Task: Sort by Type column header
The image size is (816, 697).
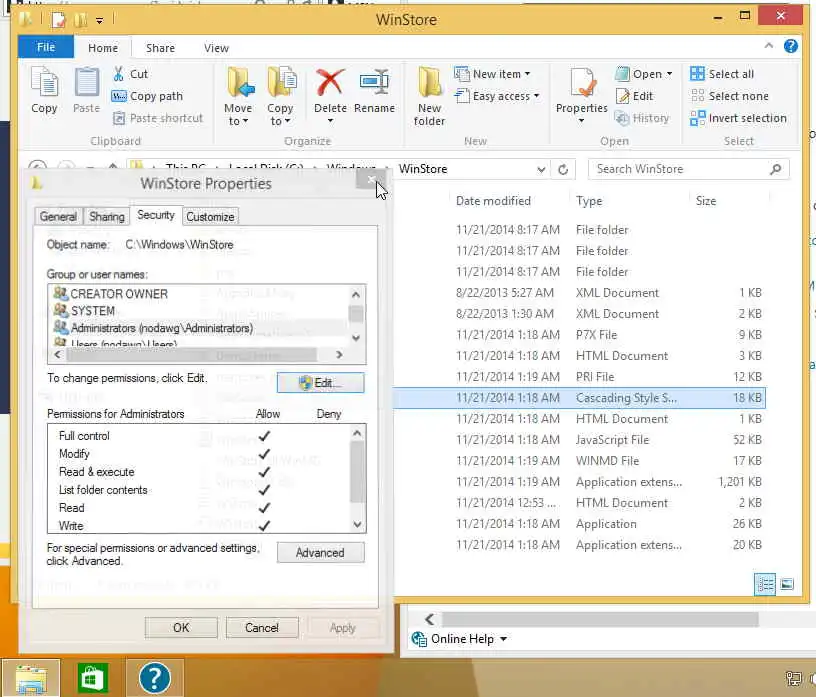Action: (589, 201)
